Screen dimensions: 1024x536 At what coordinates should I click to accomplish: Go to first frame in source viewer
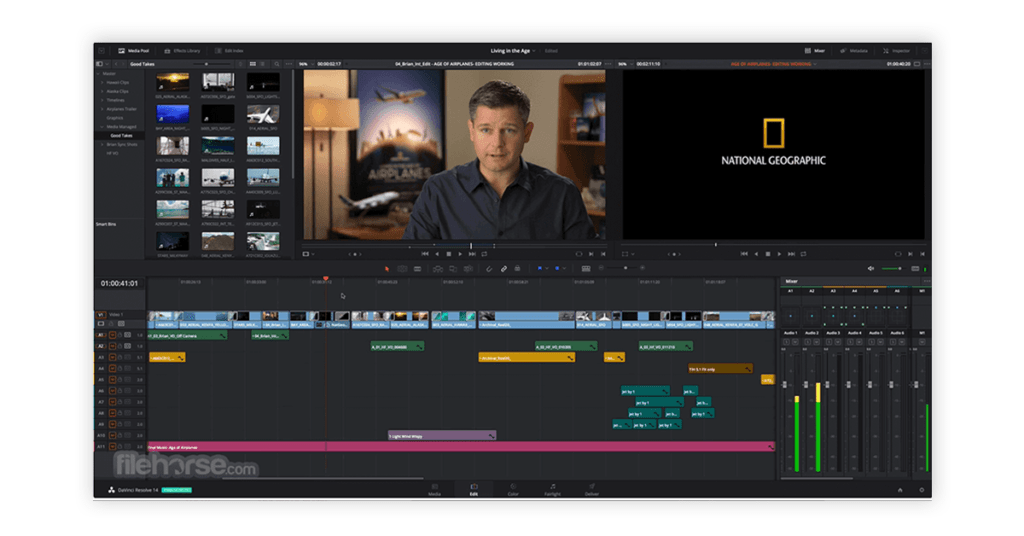point(425,254)
